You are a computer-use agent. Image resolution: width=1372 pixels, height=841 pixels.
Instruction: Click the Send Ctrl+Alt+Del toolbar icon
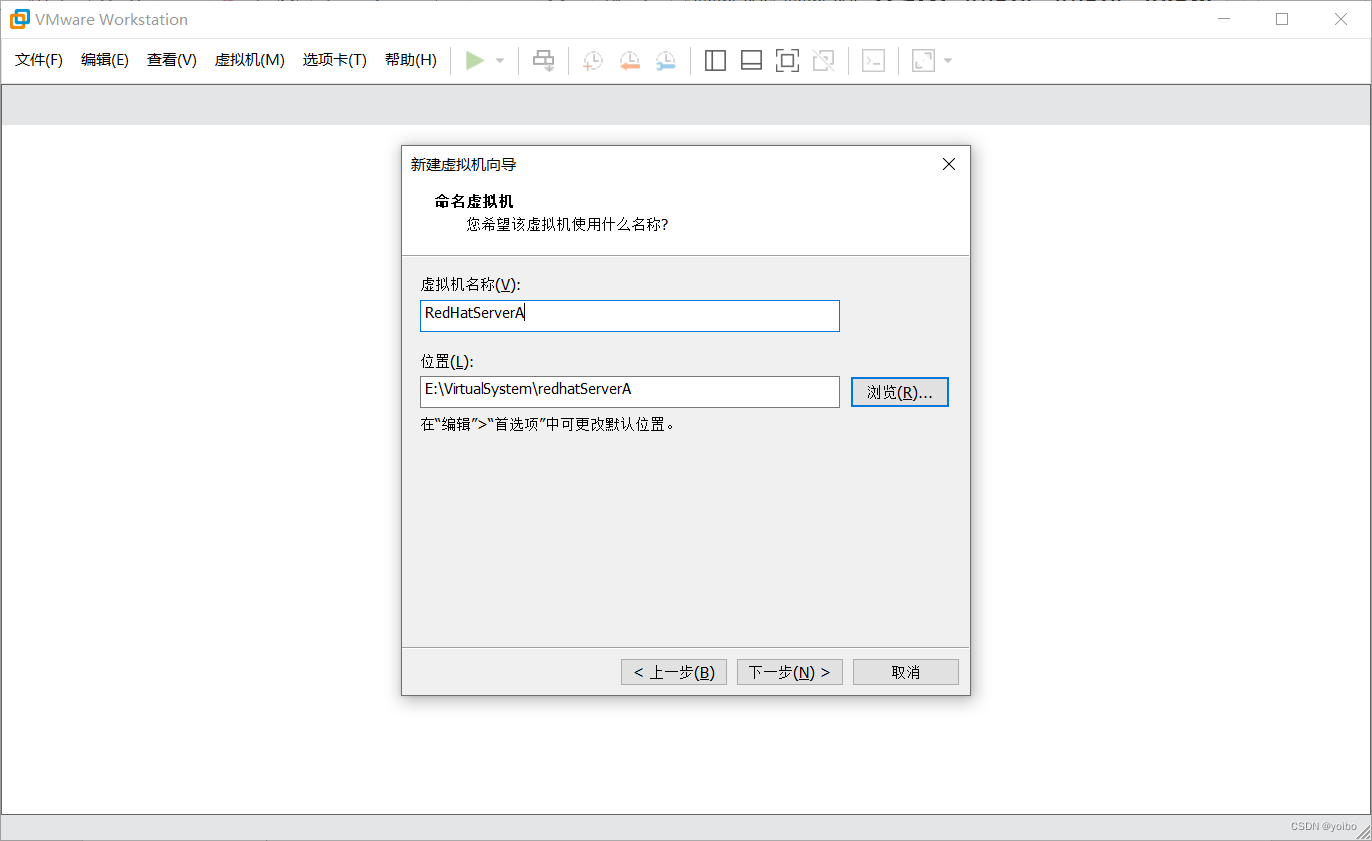coord(543,61)
